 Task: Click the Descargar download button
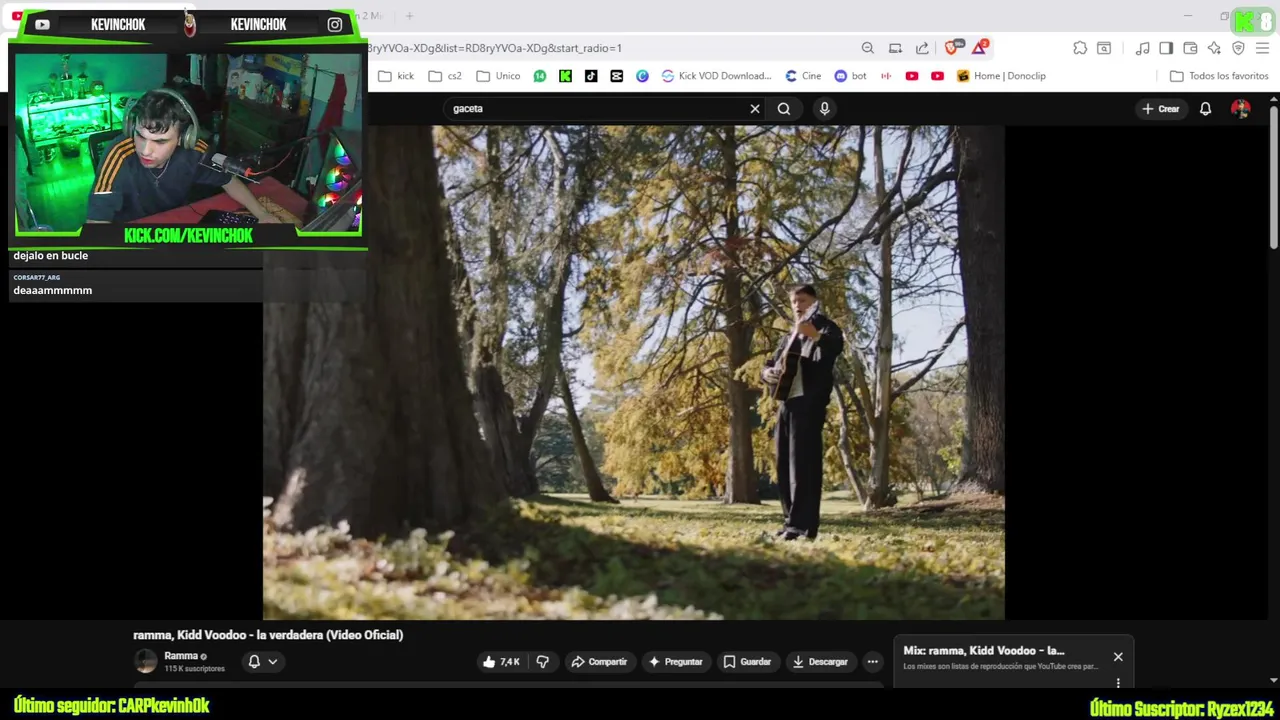click(820, 662)
